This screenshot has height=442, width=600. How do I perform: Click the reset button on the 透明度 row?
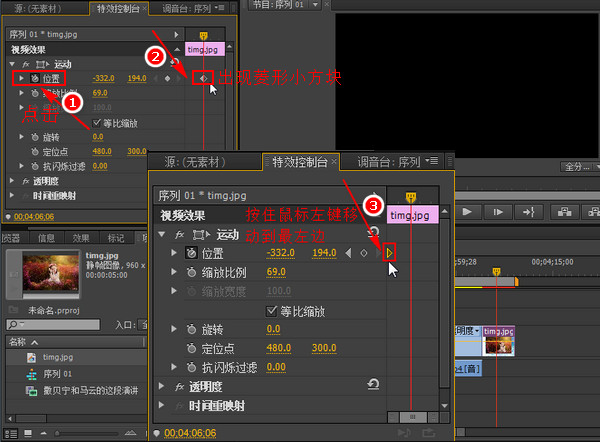[373, 384]
